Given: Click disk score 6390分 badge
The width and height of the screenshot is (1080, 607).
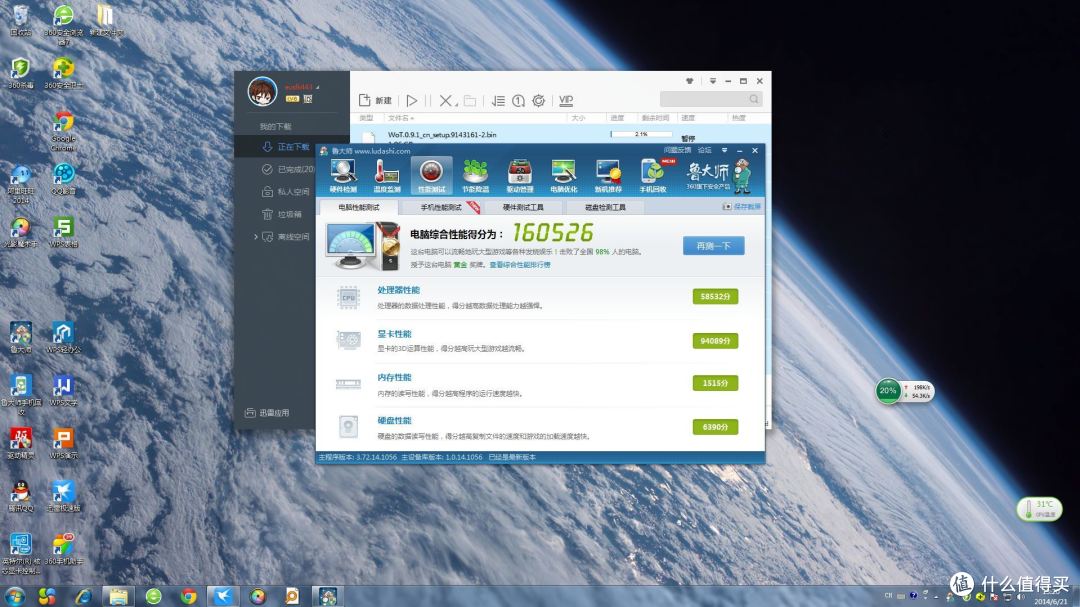Looking at the screenshot, I should (x=715, y=426).
